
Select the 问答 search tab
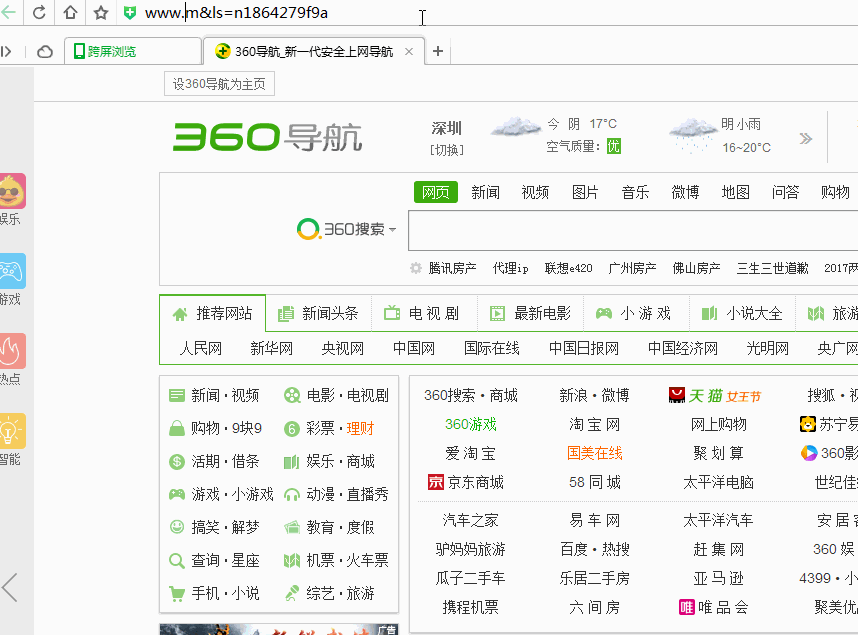(x=785, y=192)
